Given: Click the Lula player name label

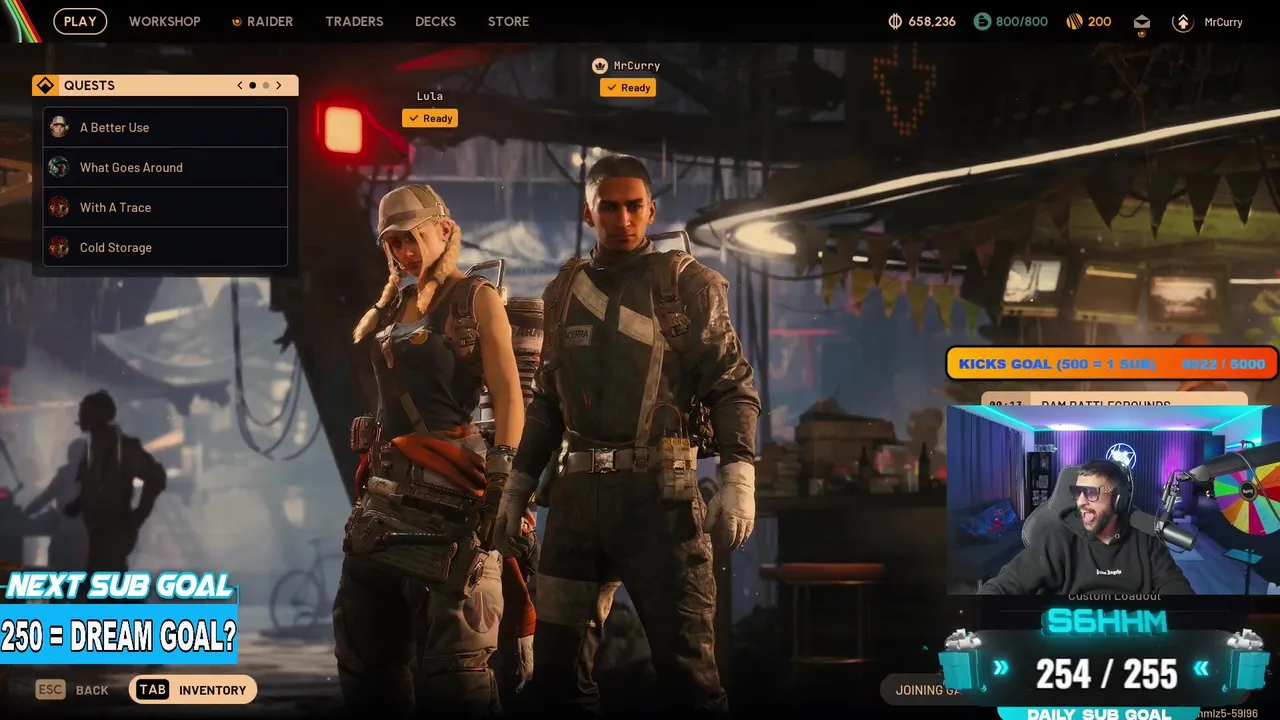Looking at the screenshot, I should pos(430,96).
